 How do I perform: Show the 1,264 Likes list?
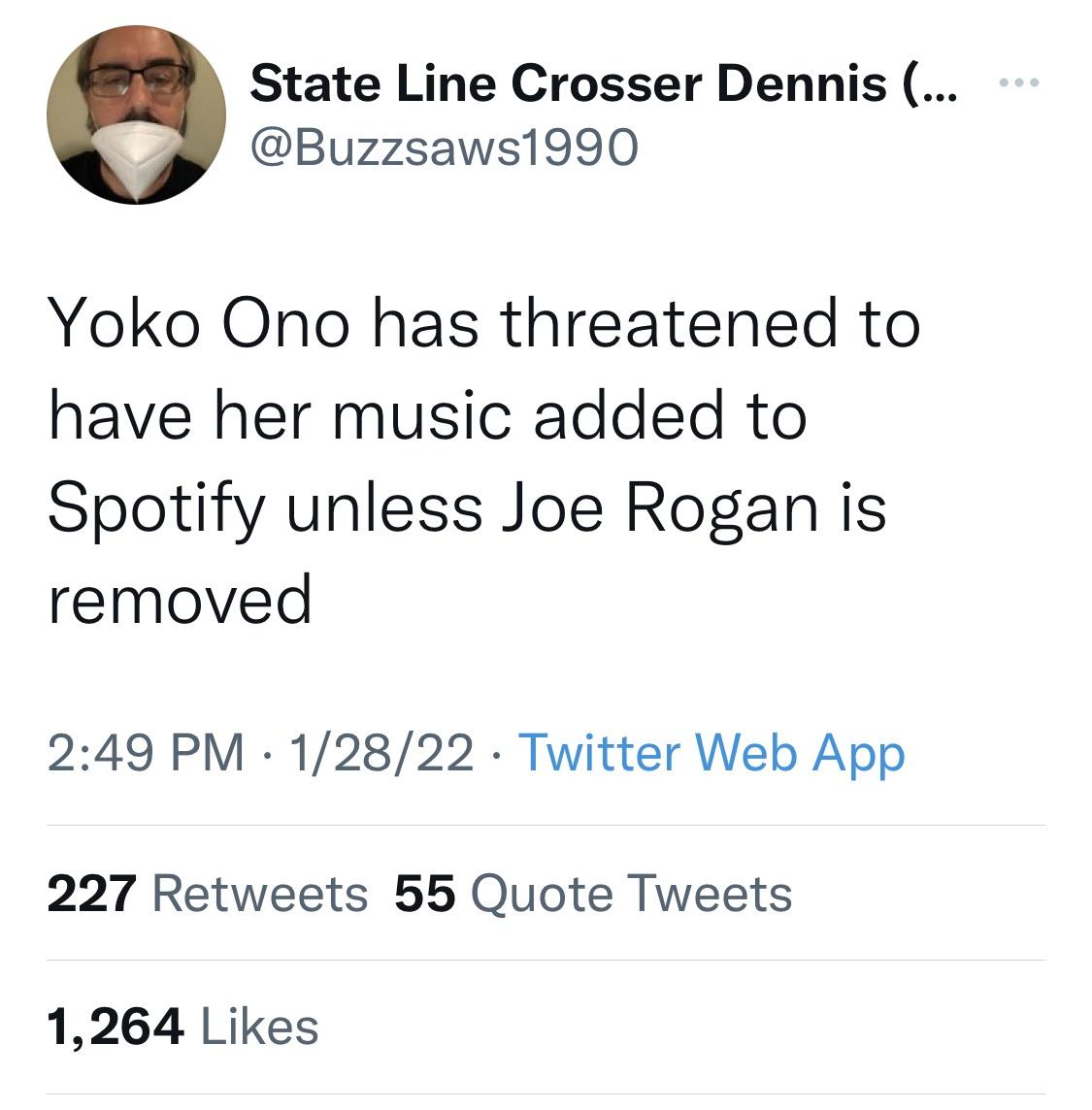click(182, 1027)
